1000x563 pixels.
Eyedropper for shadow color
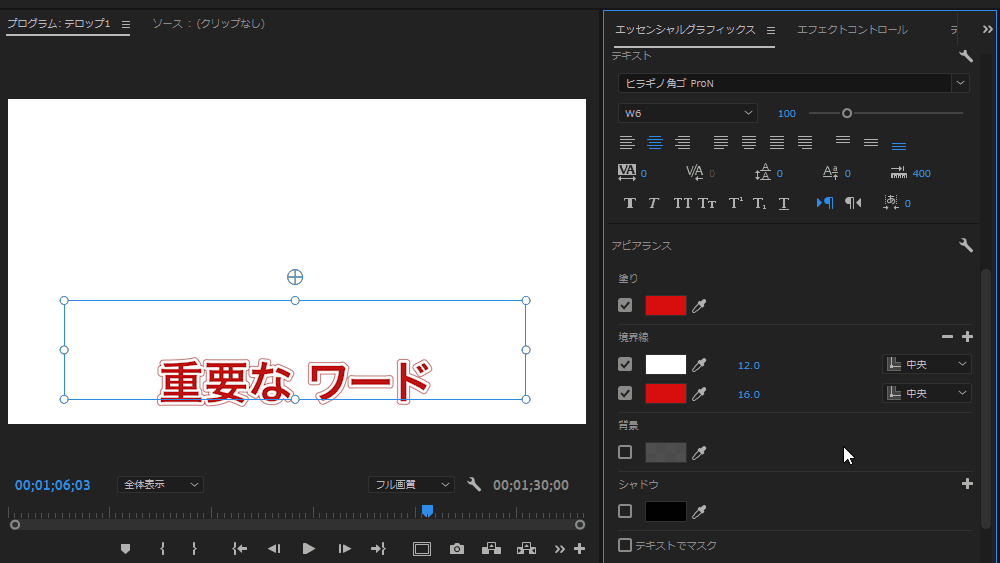699,511
